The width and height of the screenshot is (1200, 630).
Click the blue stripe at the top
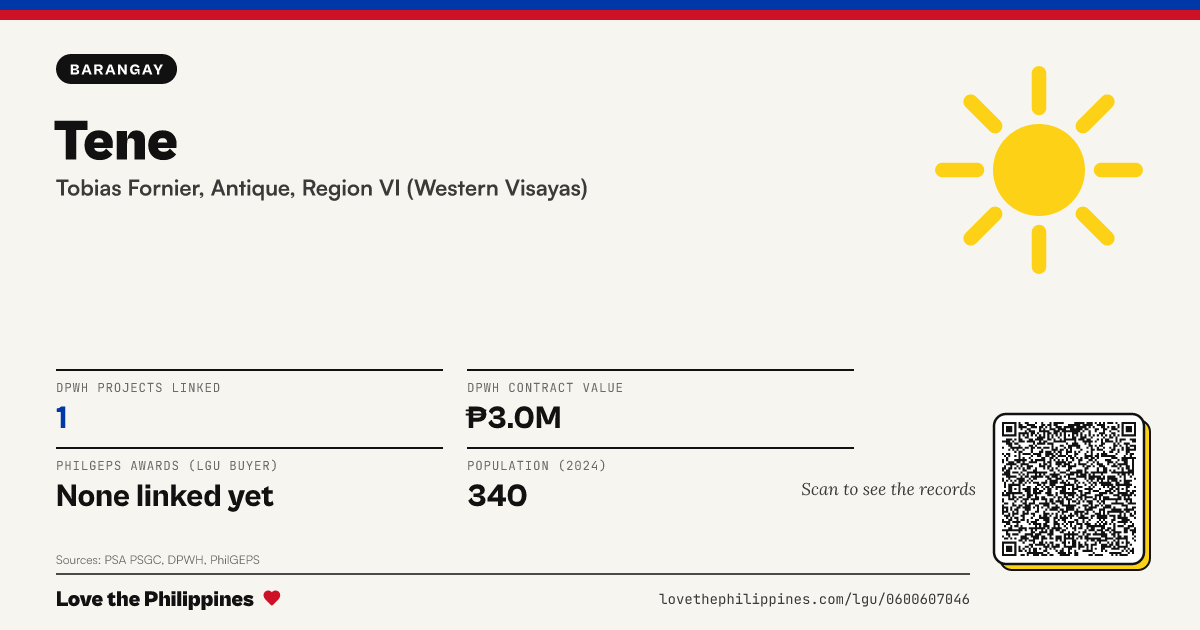pyautogui.click(x=600, y=5)
